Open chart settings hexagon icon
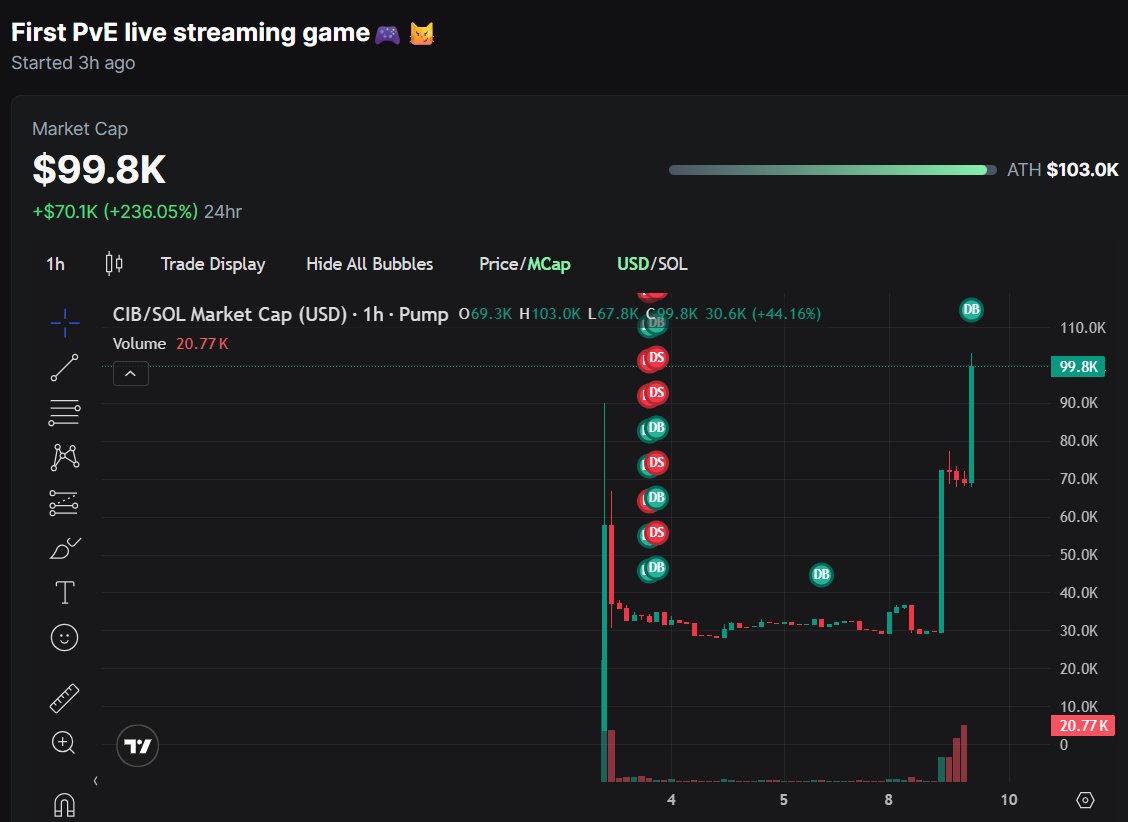 [x=1086, y=800]
